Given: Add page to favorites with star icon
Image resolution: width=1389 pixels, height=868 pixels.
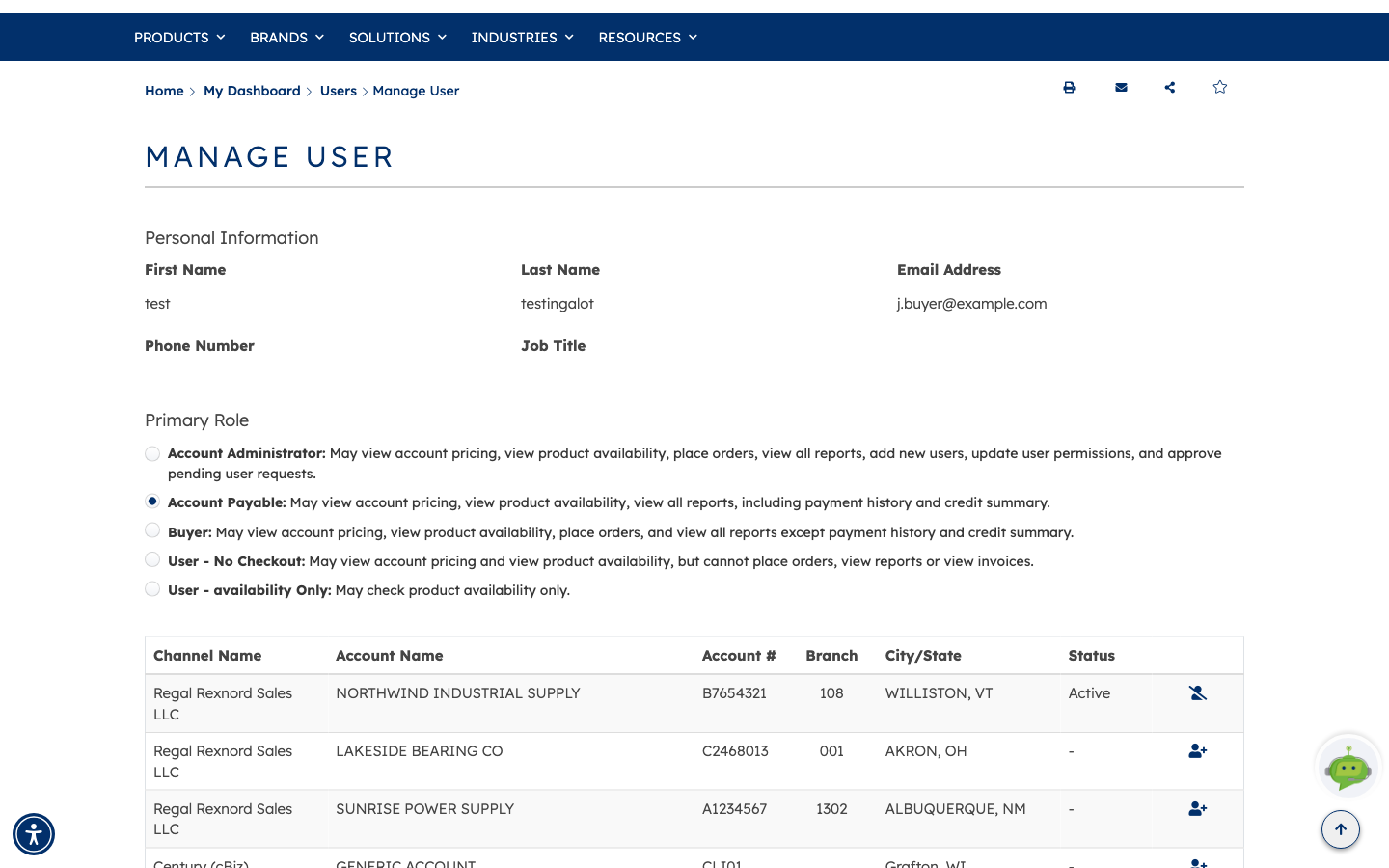Looking at the screenshot, I should tap(1220, 88).
